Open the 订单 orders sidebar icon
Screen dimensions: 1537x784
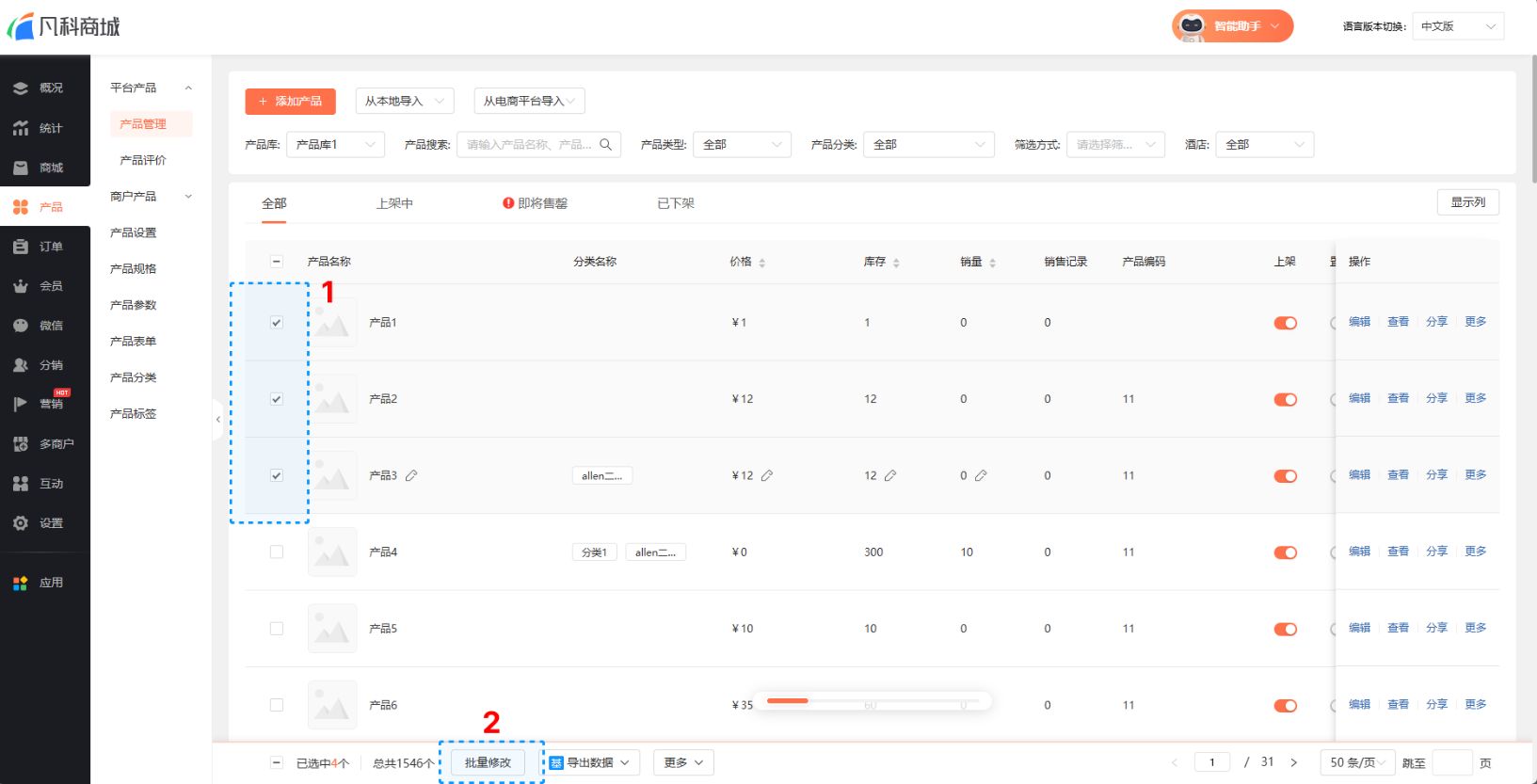(21, 247)
